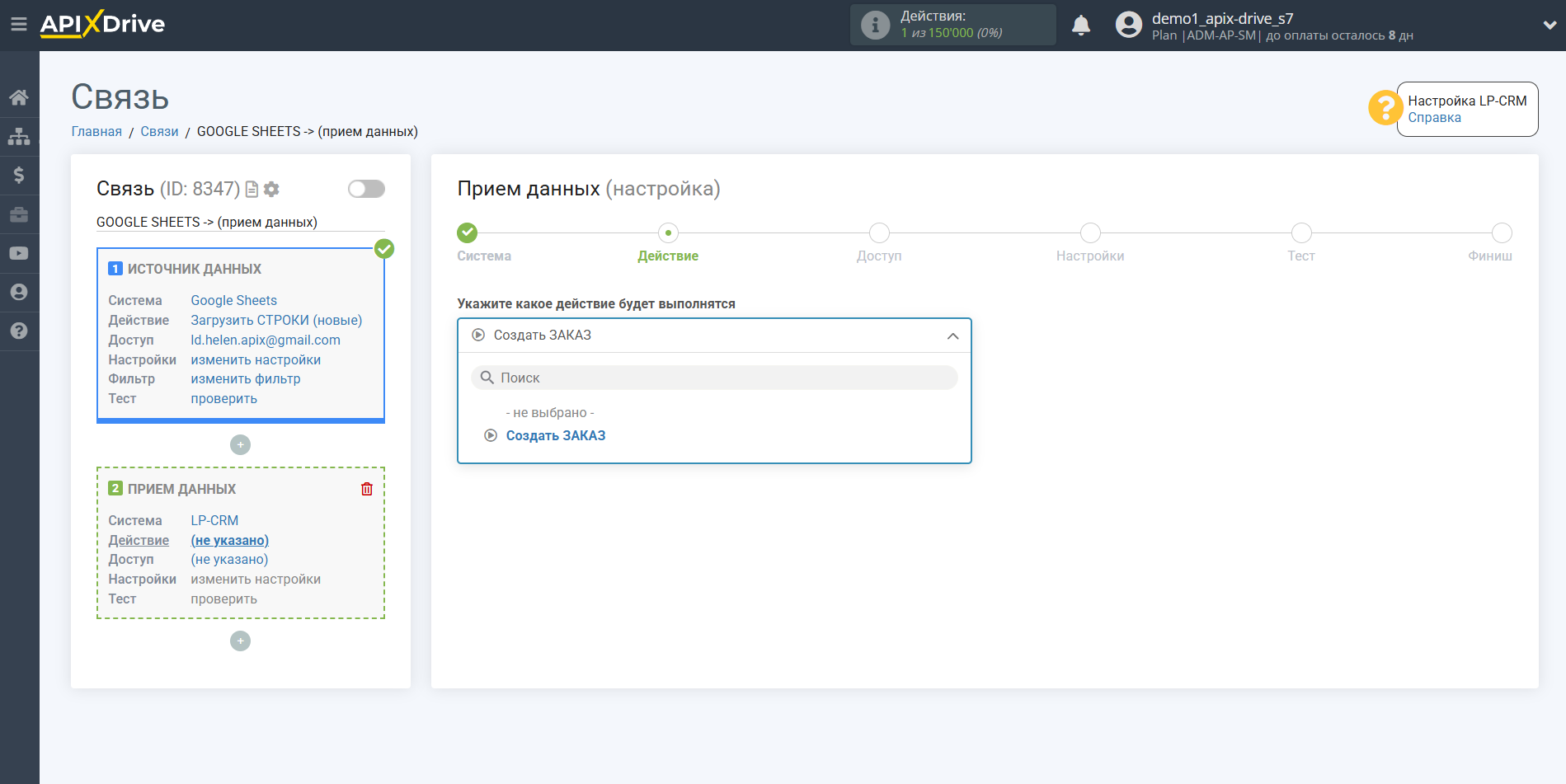Viewport: 1566px width, 784px height.
Task: Click the green check on source block
Action: (384, 249)
